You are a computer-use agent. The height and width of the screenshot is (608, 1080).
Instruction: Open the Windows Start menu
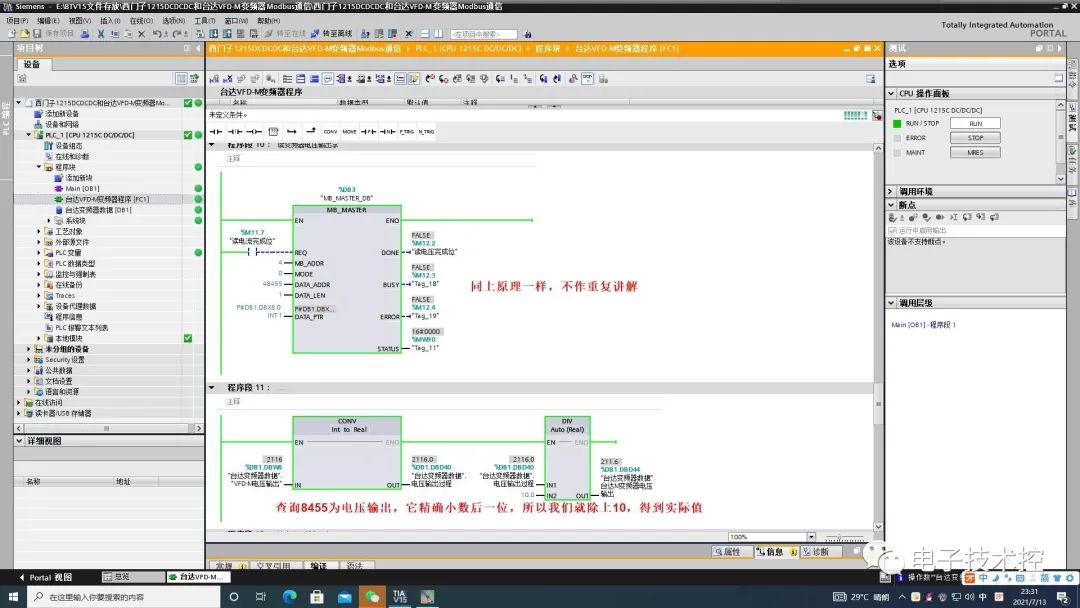13,596
